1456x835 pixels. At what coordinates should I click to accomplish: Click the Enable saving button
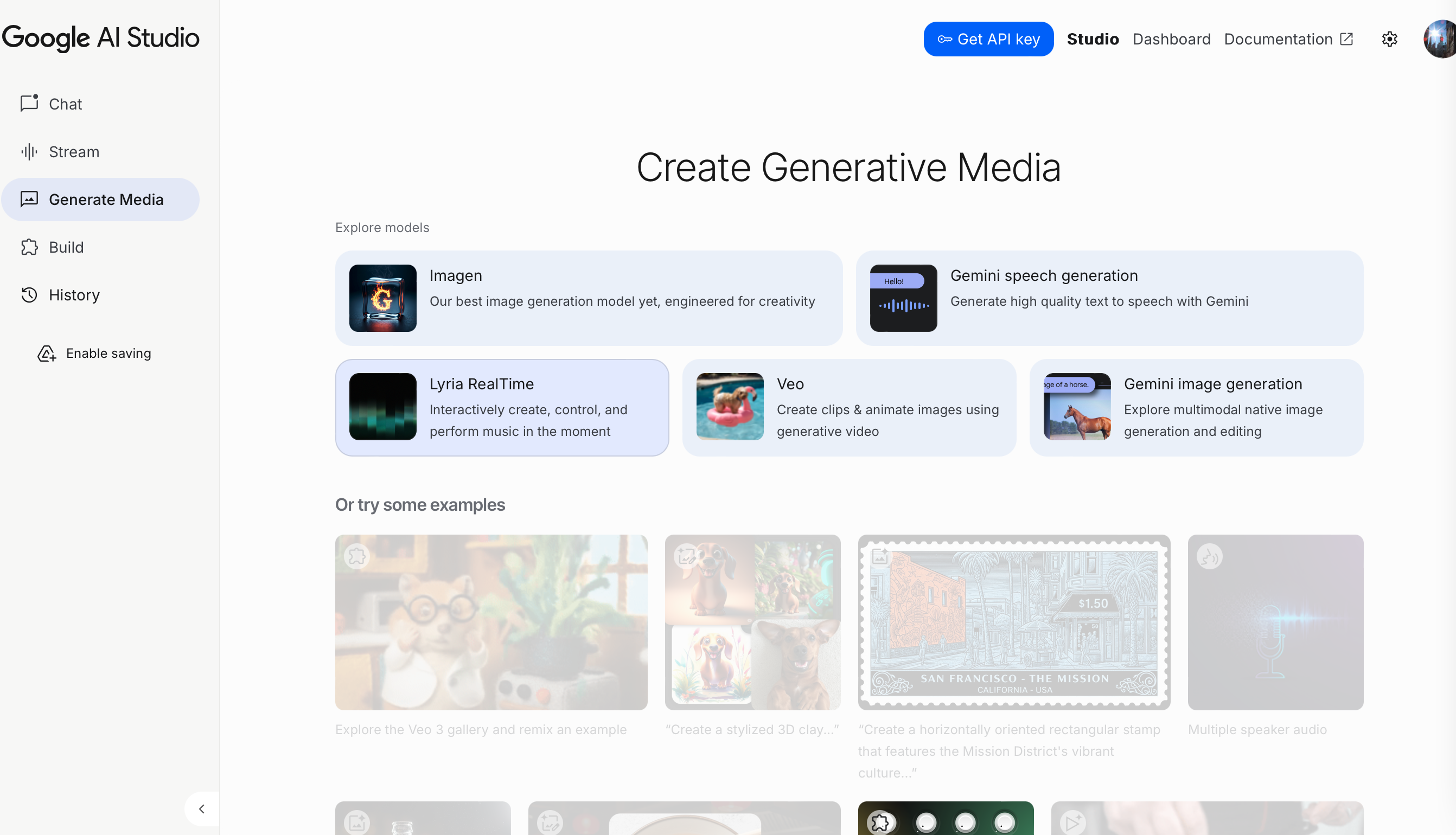click(x=94, y=354)
